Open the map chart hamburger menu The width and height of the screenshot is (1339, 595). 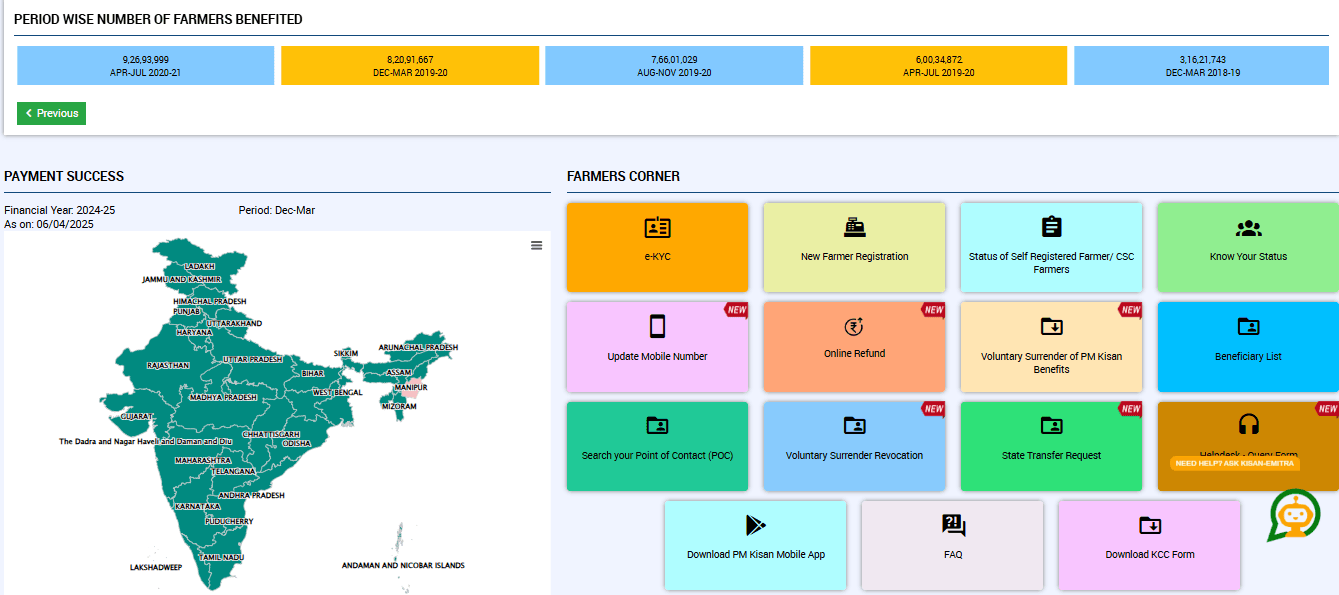click(x=537, y=245)
